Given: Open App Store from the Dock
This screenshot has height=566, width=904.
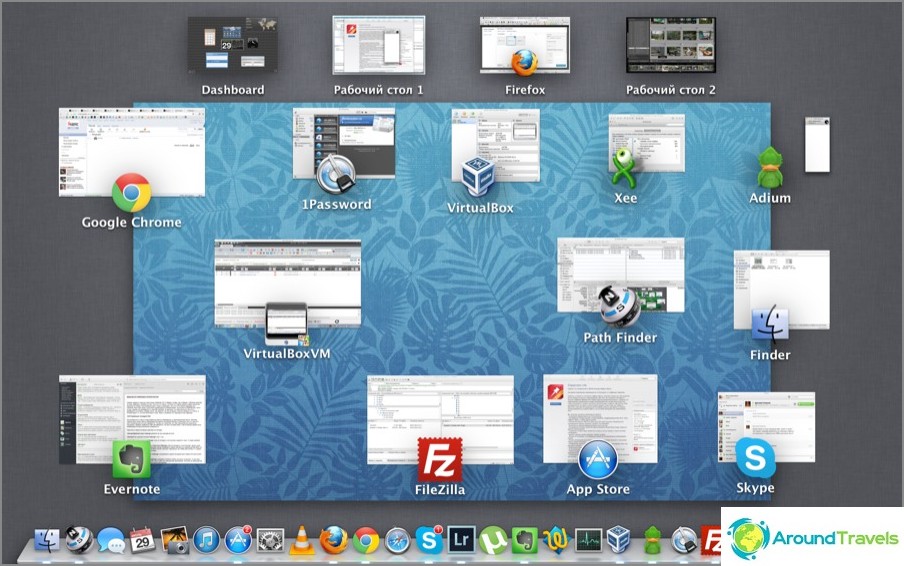Looking at the screenshot, I should pyautogui.click(x=238, y=541).
